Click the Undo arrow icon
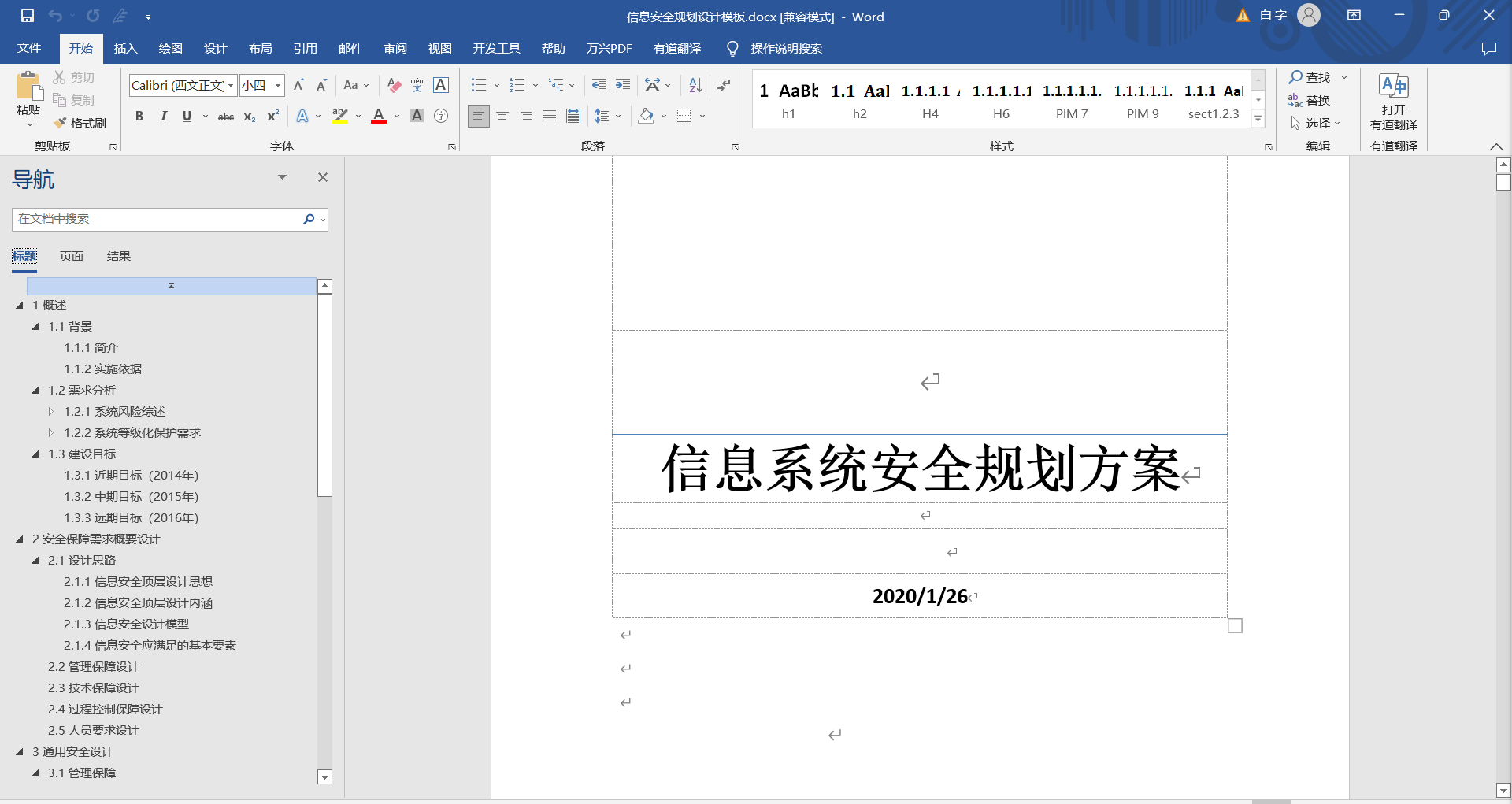The width and height of the screenshot is (1512, 804). click(x=55, y=16)
